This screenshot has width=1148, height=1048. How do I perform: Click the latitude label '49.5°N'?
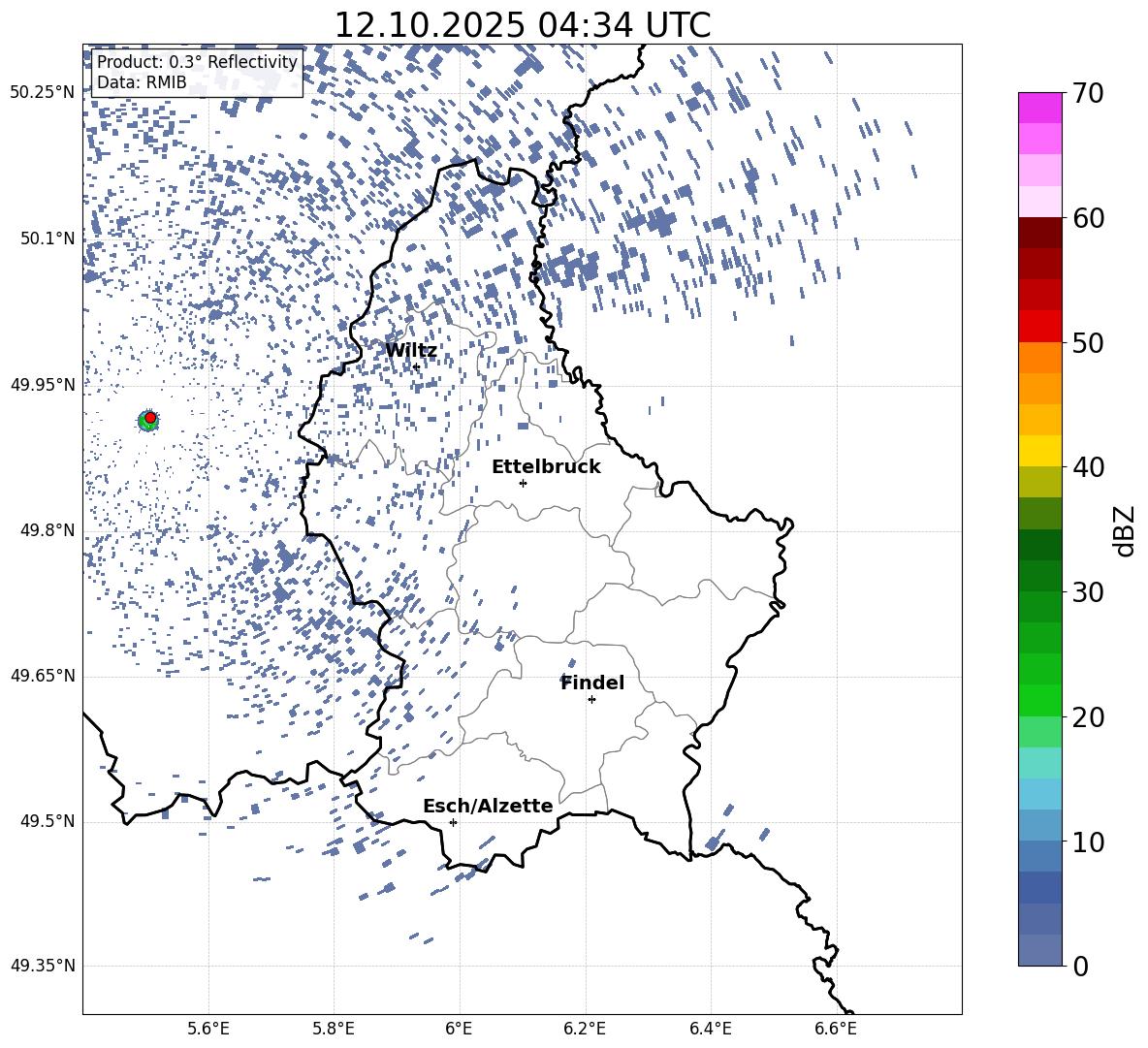coord(47,820)
